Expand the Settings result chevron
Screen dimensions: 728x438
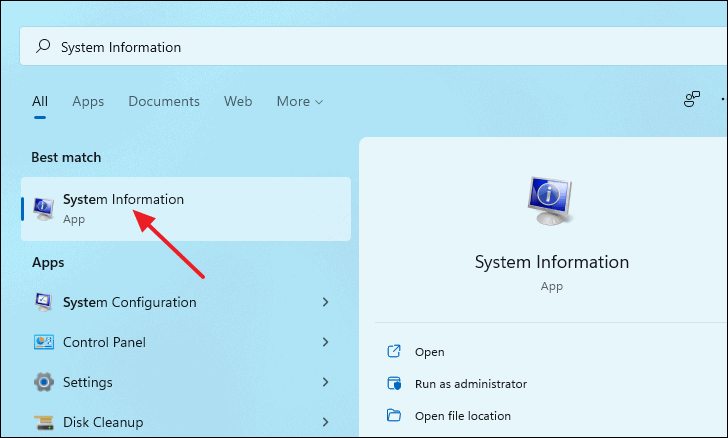click(325, 382)
